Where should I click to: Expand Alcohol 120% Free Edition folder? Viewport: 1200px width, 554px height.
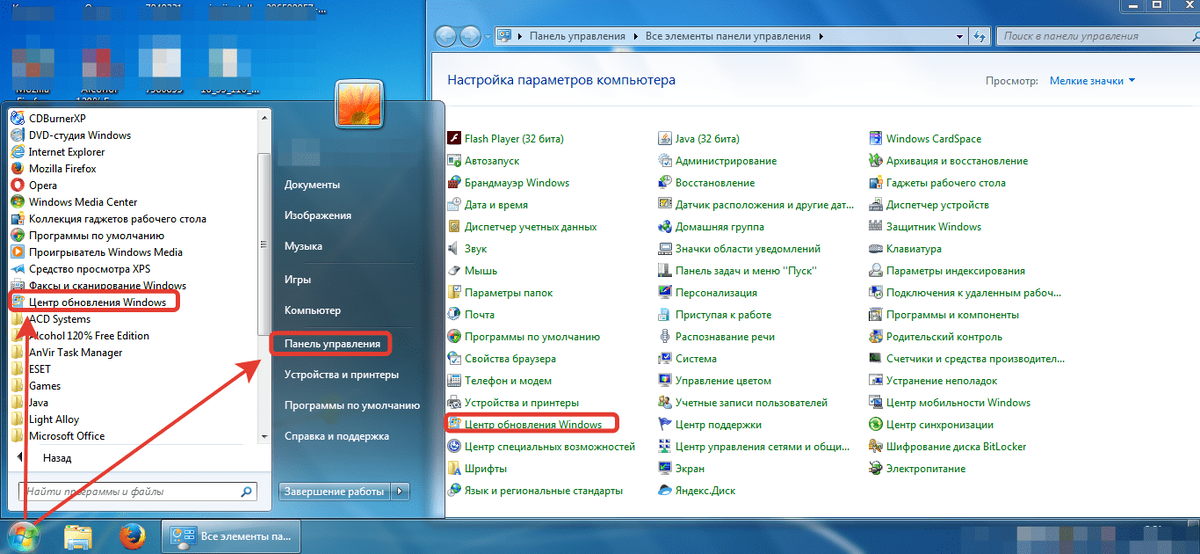pyautogui.click(x=80, y=336)
